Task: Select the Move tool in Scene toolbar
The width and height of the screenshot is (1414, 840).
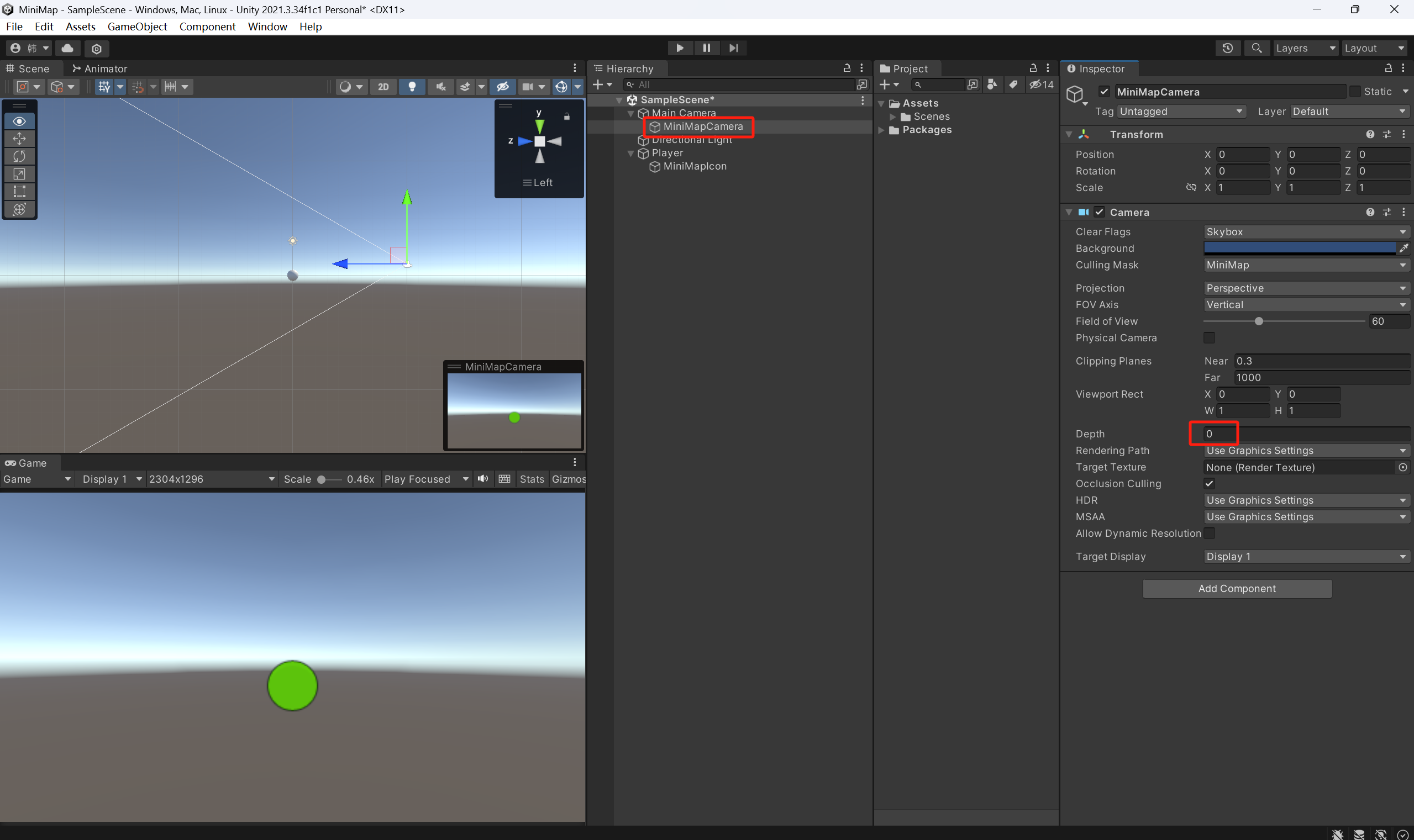Action: (x=19, y=139)
